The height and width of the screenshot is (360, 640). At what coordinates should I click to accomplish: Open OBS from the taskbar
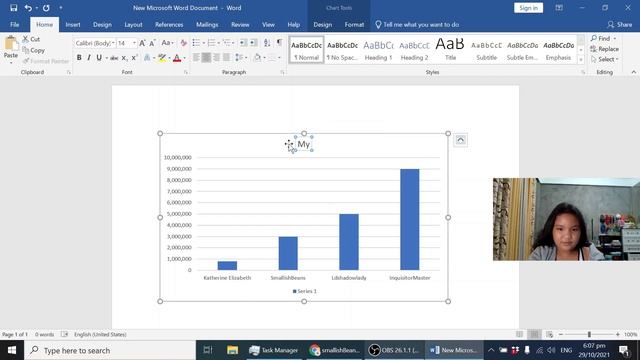394,350
